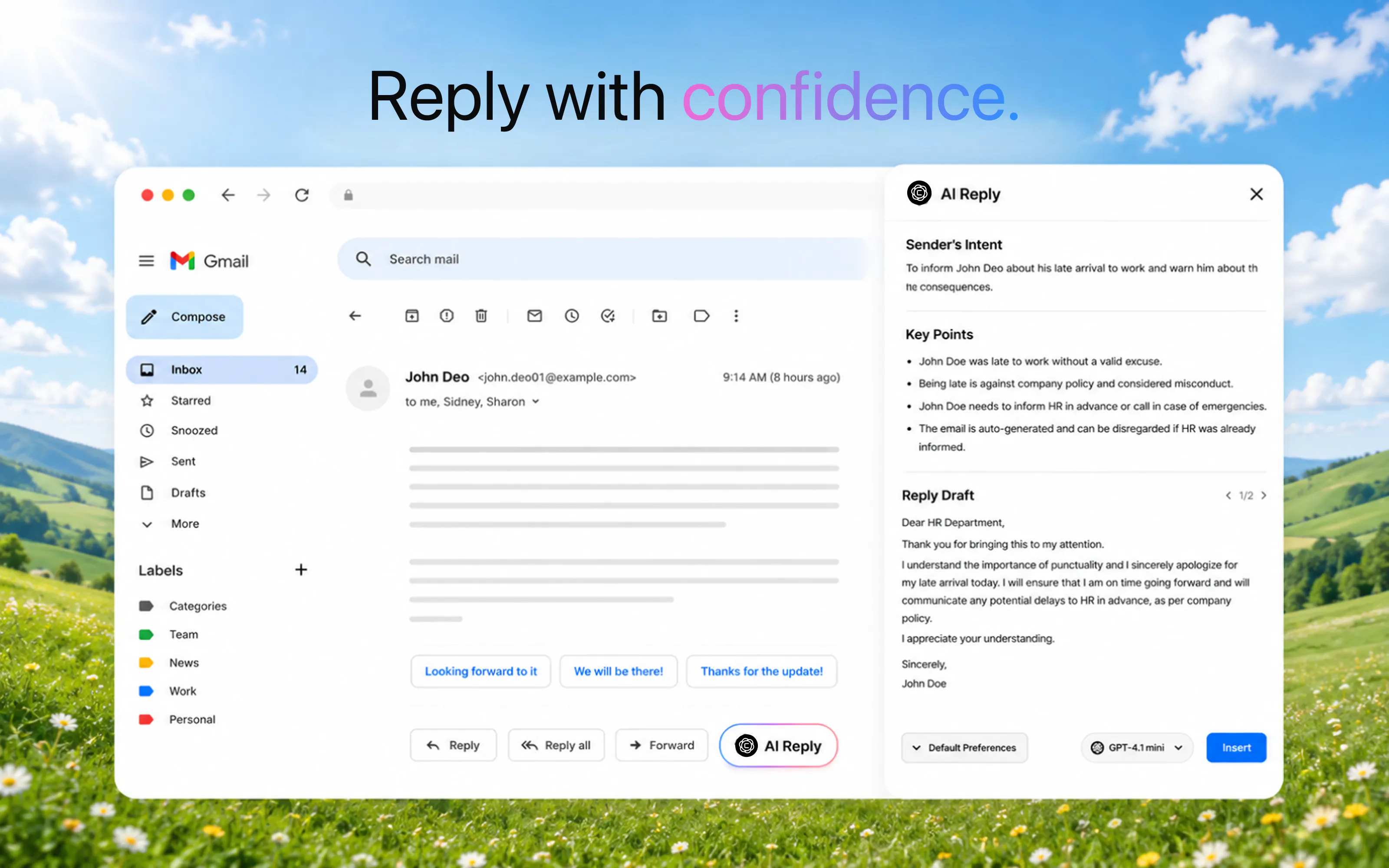
Task: Add a new label with the plus icon
Action: (x=301, y=569)
